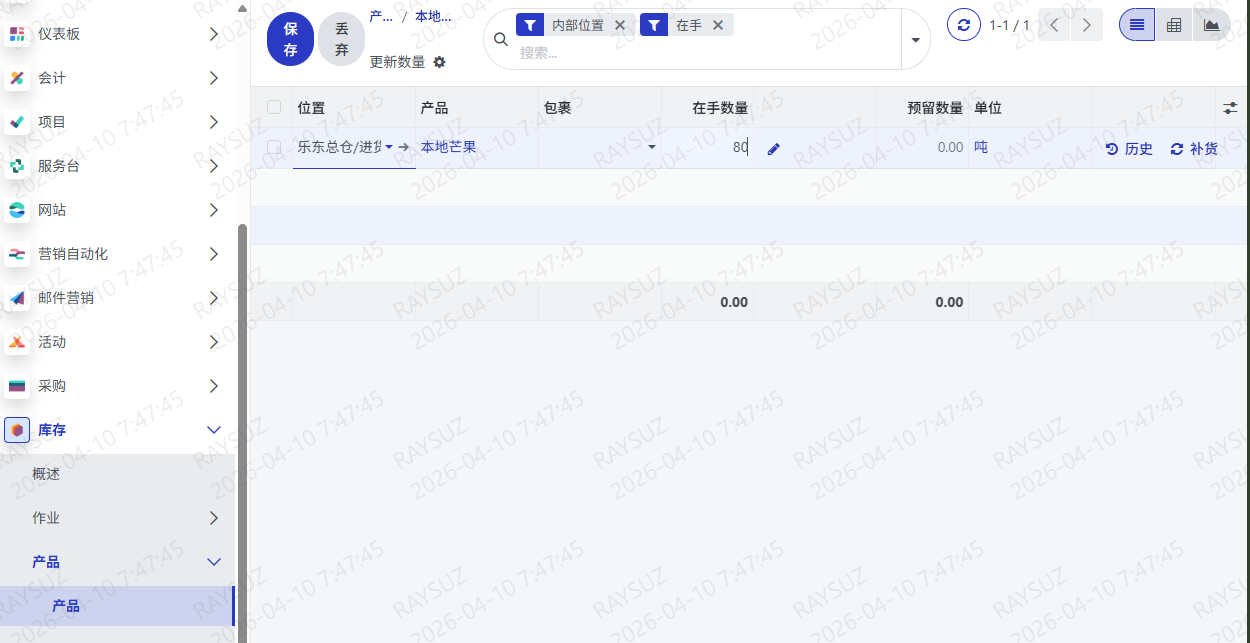The width and height of the screenshot is (1250, 643).
Task: Click the 补货 button in row
Action: pyautogui.click(x=1194, y=148)
